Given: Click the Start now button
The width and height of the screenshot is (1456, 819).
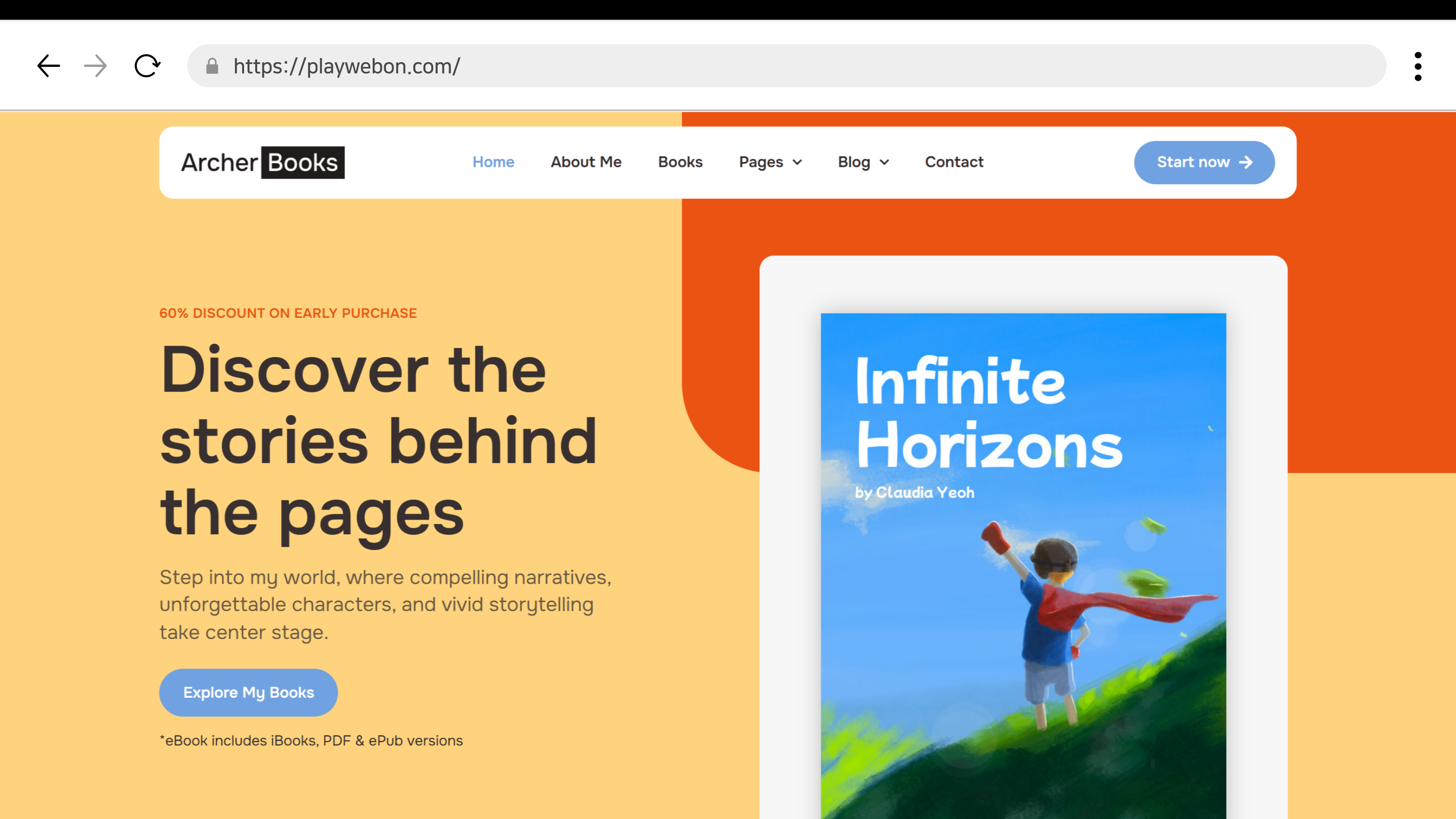Looking at the screenshot, I should tap(1204, 162).
